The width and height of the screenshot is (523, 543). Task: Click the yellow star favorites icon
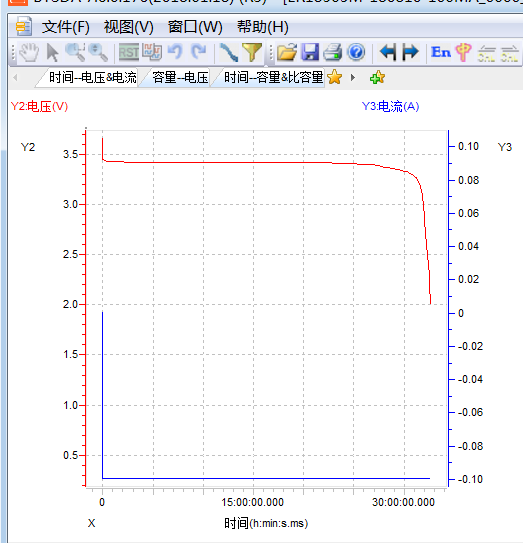point(335,77)
